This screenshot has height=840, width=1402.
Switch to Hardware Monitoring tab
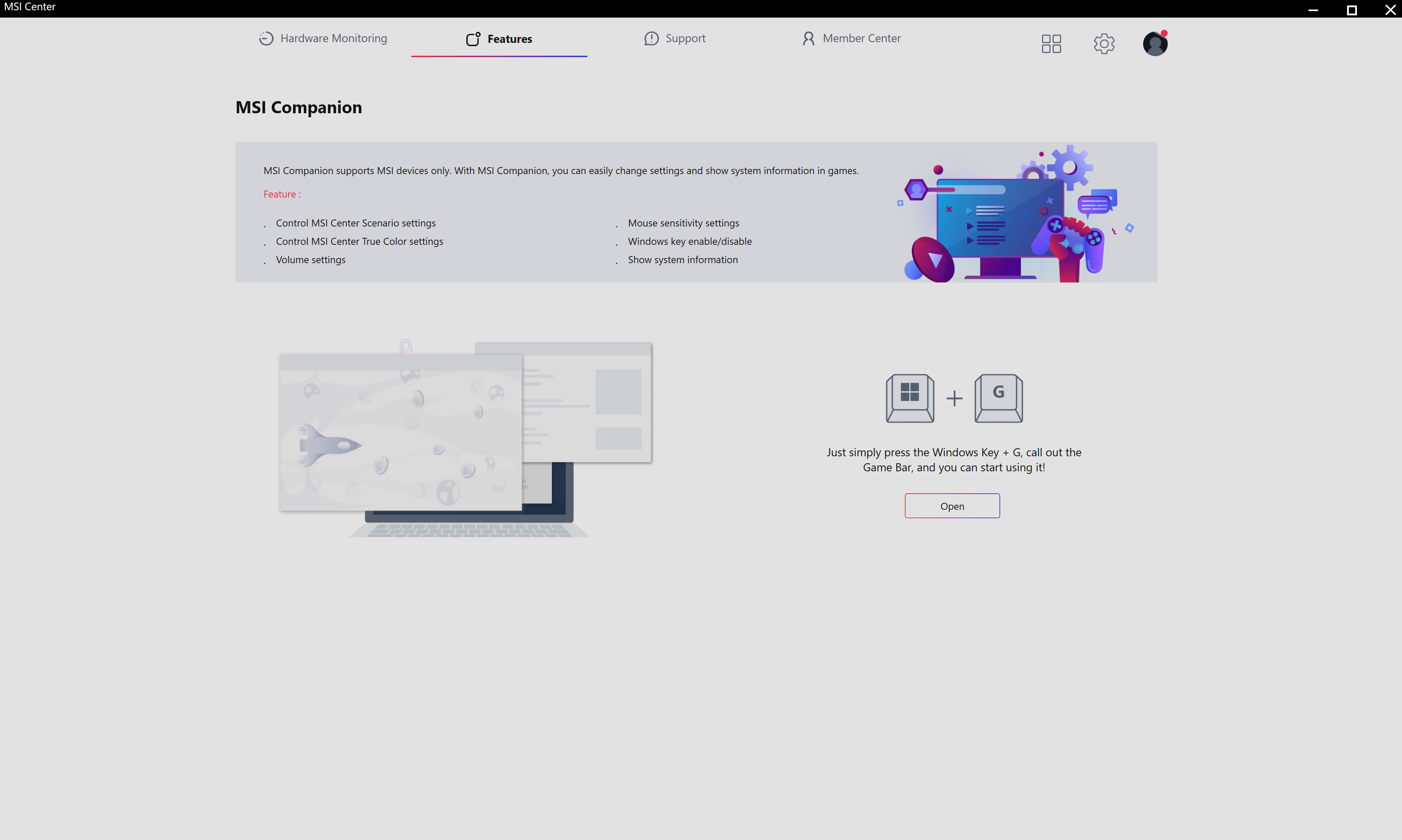pyautogui.click(x=334, y=38)
